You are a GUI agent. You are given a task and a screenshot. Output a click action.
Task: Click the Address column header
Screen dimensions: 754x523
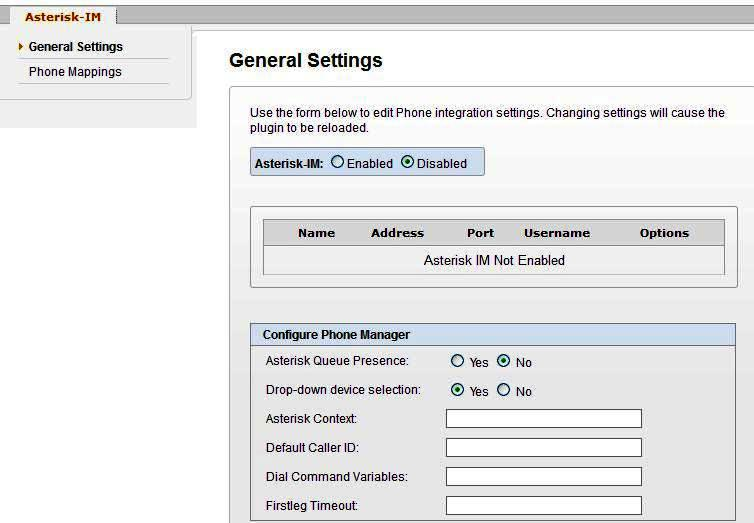pyautogui.click(x=398, y=233)
